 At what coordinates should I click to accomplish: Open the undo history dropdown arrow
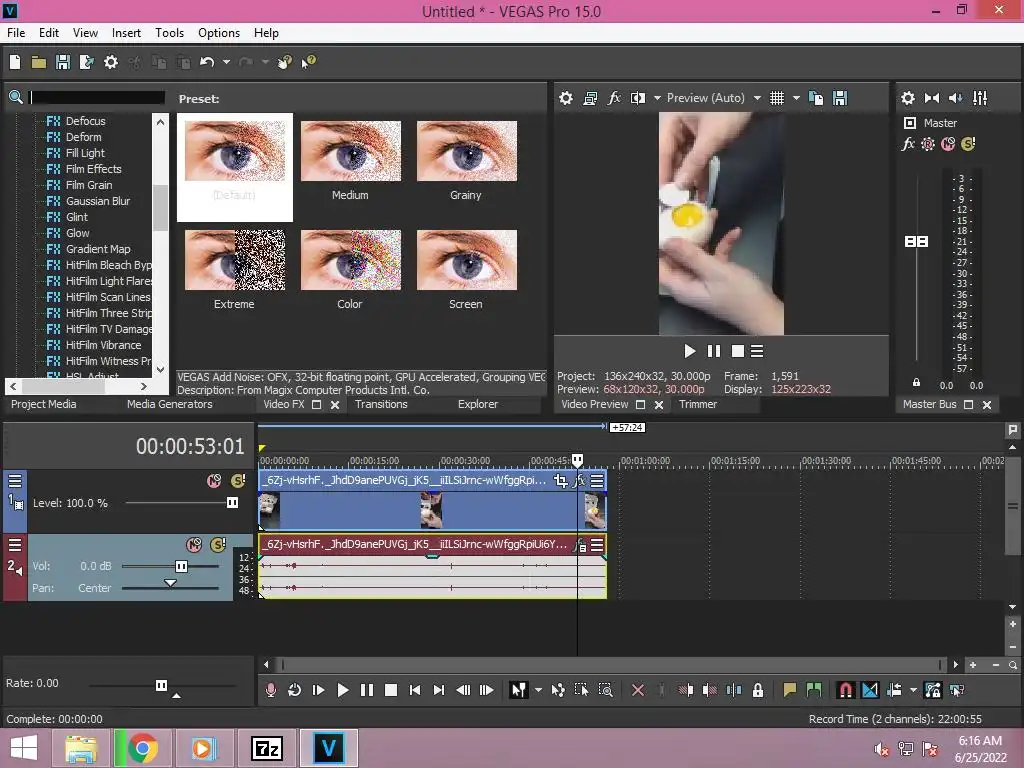point(226,62)
